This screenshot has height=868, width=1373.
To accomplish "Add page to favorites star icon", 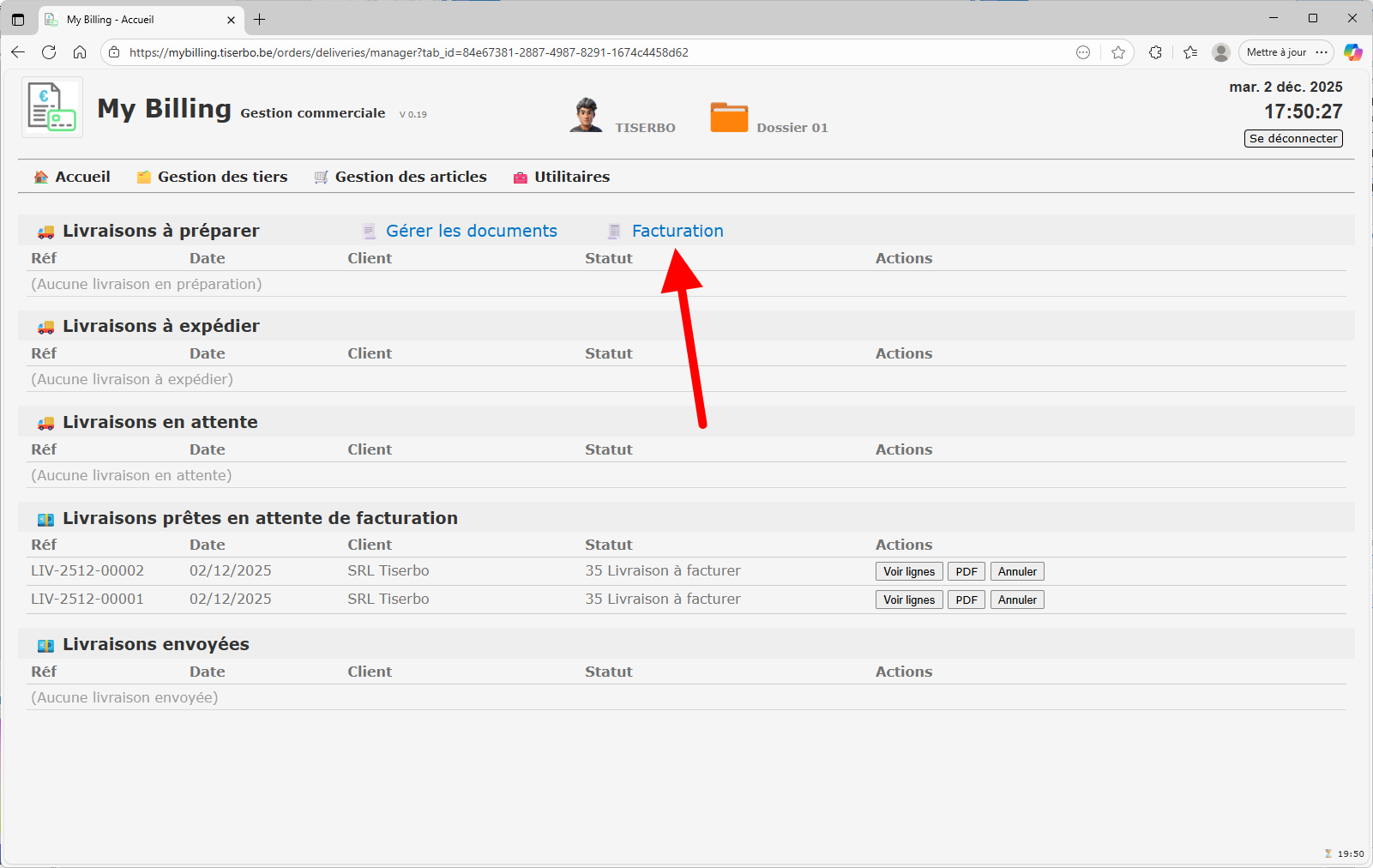I will [1118, 52].
